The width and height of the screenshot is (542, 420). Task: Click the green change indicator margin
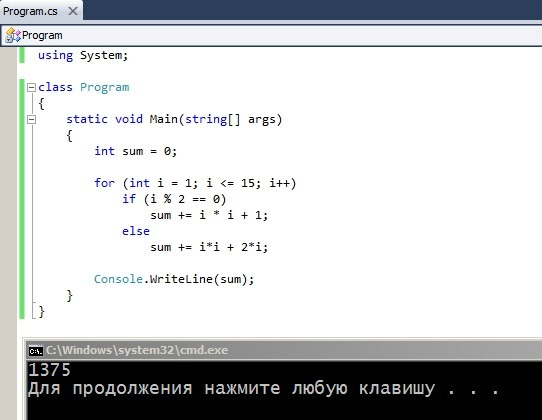click(x=22, y=198)
